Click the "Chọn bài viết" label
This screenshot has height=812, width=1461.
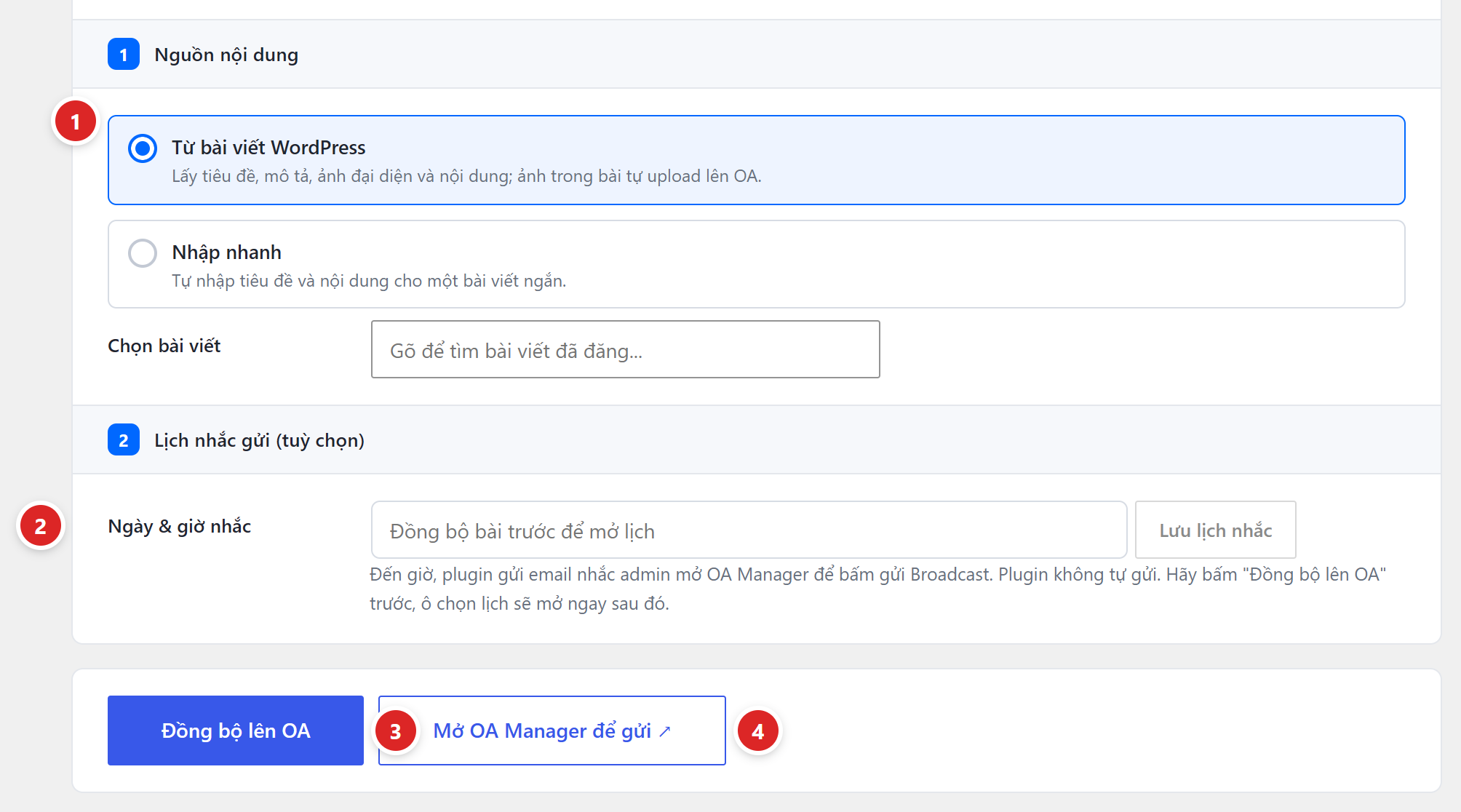[x=164, y=346]
